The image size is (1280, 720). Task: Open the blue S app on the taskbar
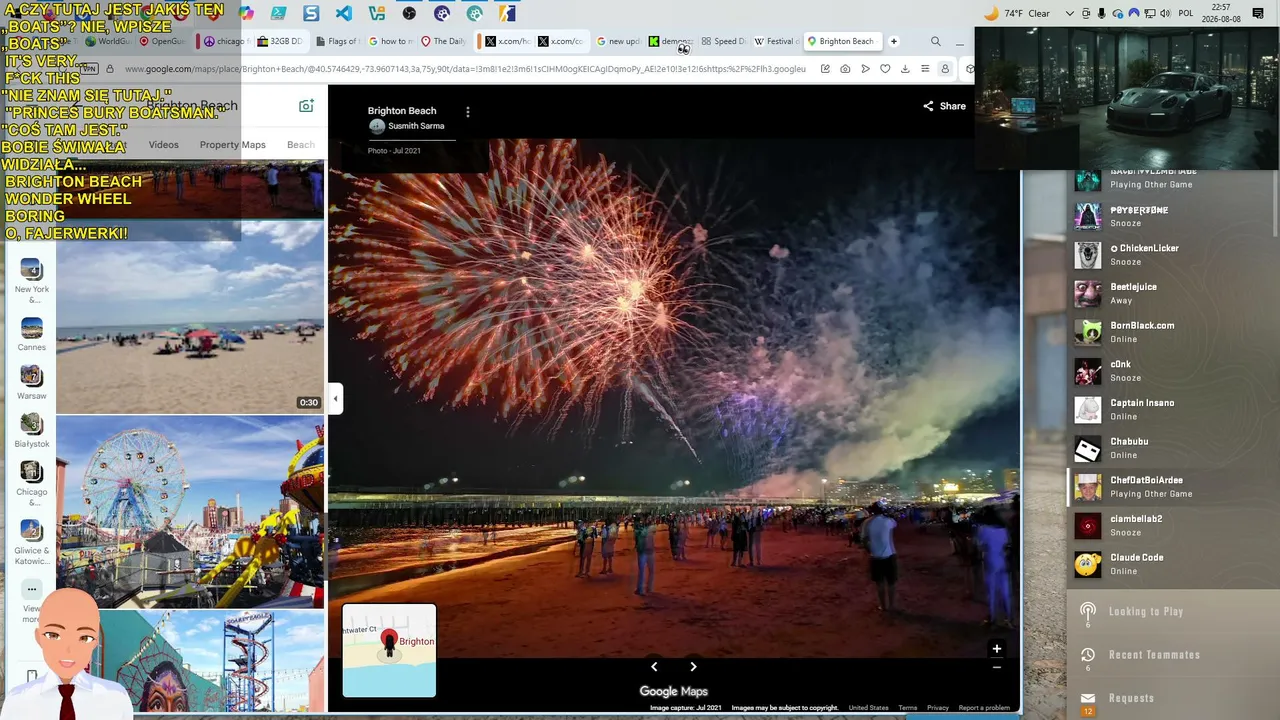(311, 13)
